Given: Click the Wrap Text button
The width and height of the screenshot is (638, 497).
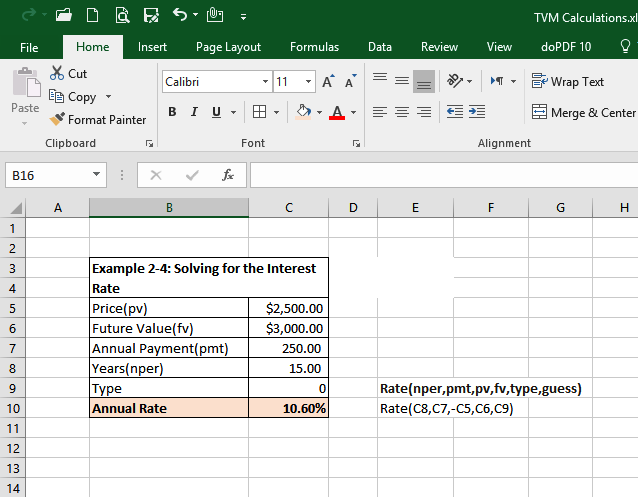Looking at the screenshot, I should click(568, 81).
